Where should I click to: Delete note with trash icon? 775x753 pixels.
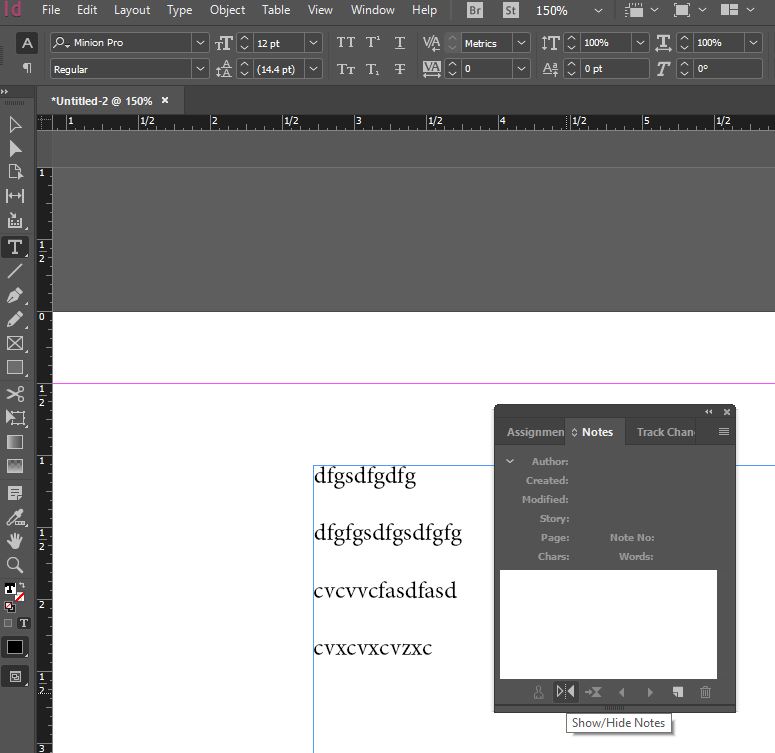(705, 692)
